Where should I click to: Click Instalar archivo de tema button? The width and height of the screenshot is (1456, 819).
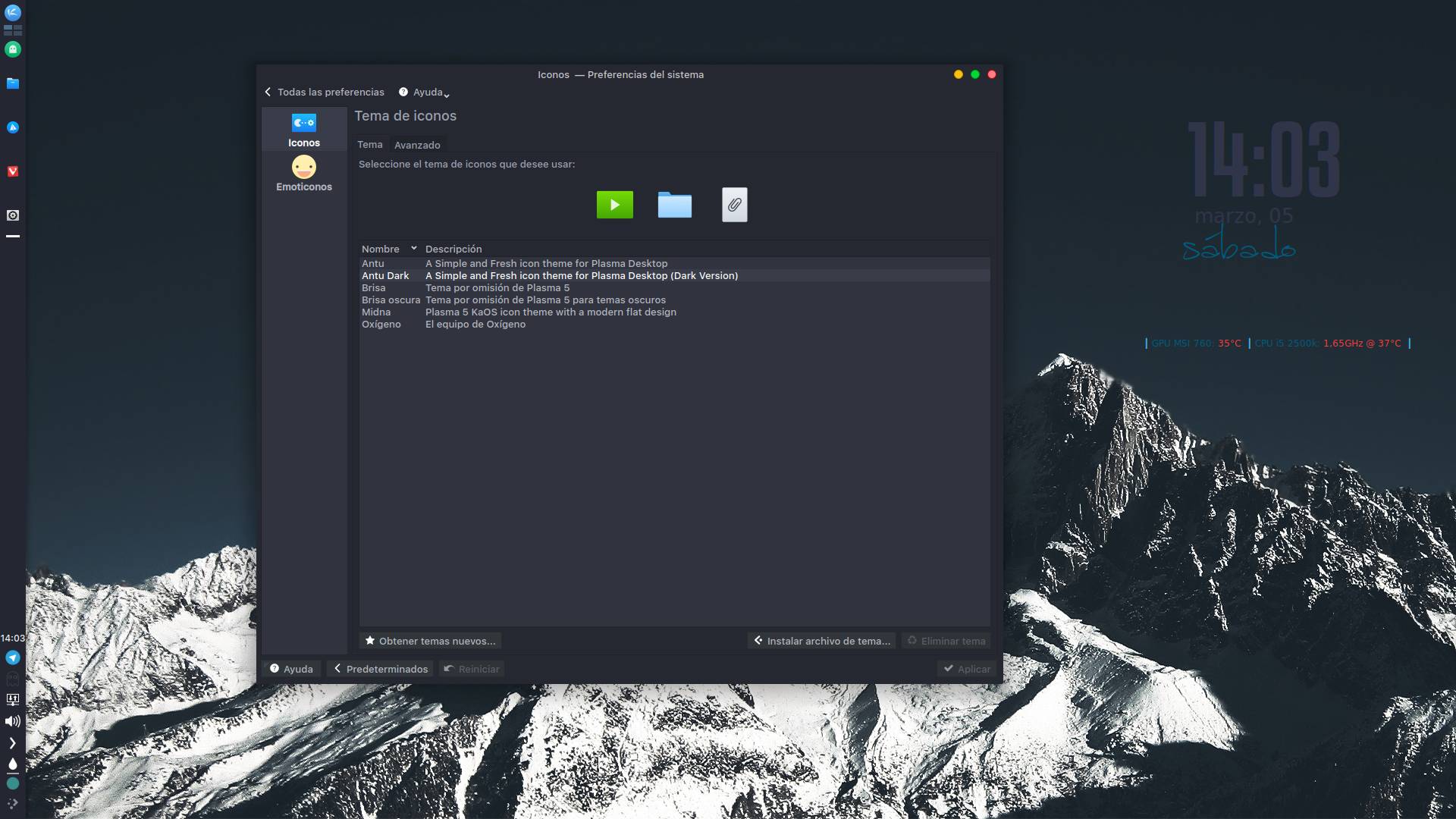[x=821, y=641]
